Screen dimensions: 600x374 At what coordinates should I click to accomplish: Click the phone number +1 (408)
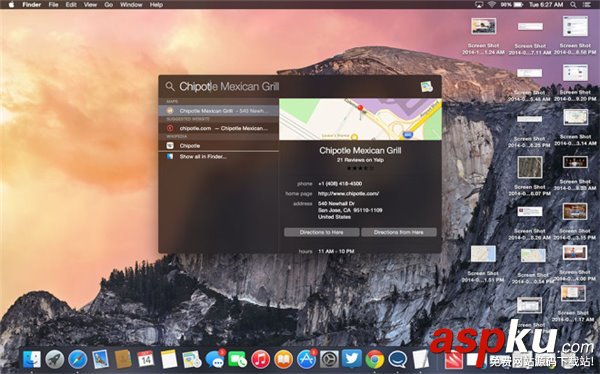[x=340, y=184]
